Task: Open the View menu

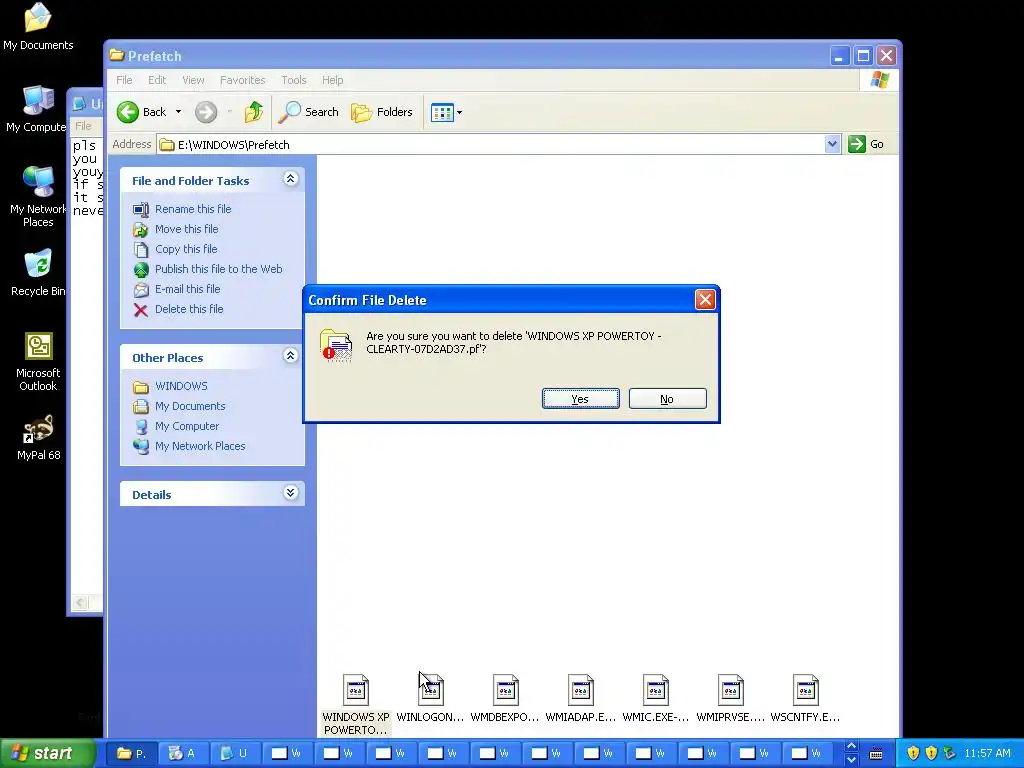Action: [193, 80]
